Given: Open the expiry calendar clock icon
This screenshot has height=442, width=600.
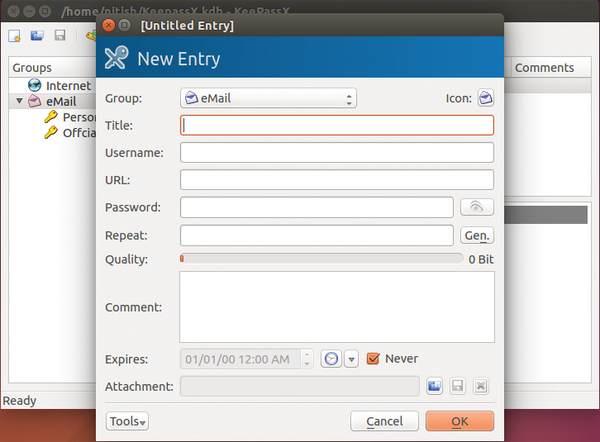Looking at the screenshot, I should (331, 359).
